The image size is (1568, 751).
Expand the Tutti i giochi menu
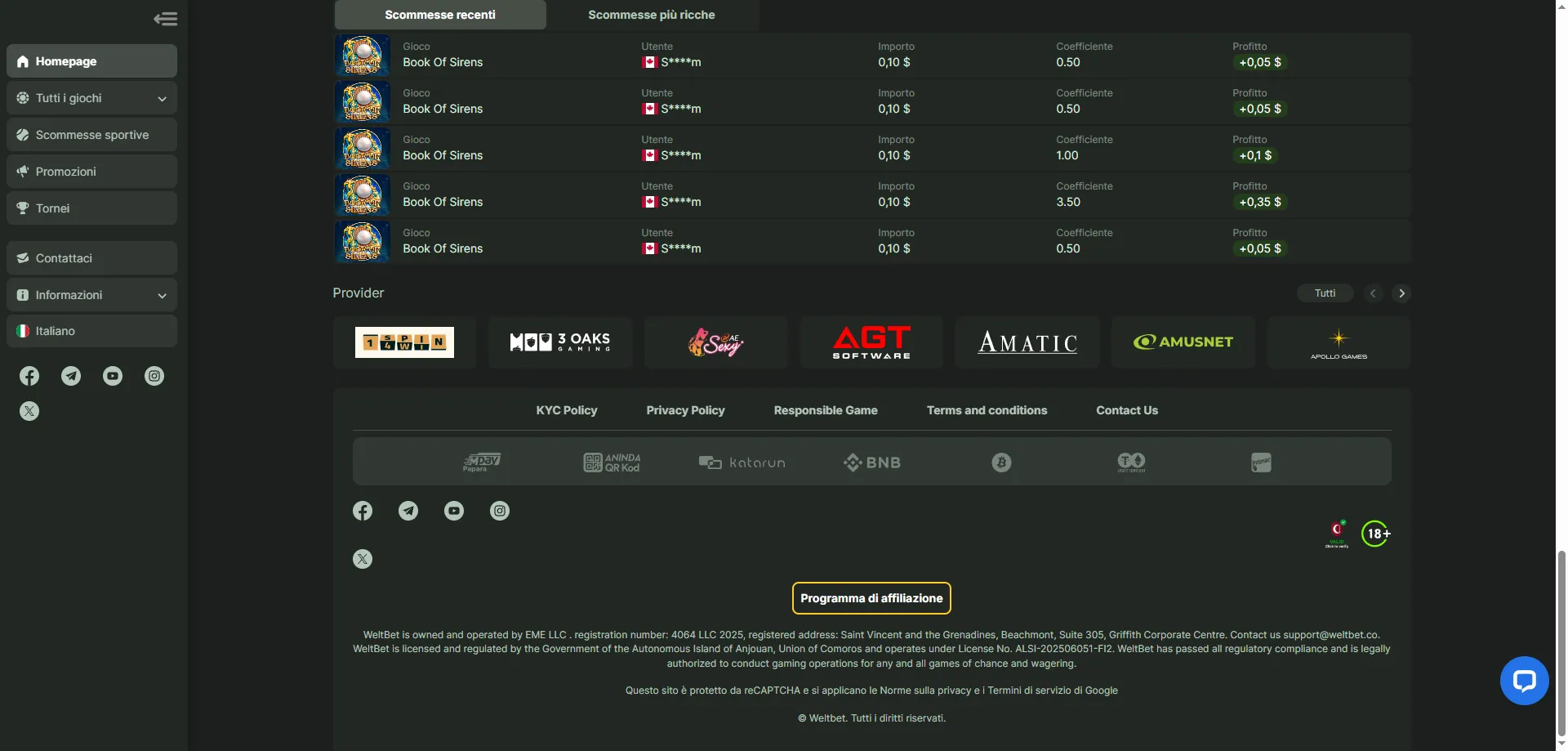pos(91,98)
